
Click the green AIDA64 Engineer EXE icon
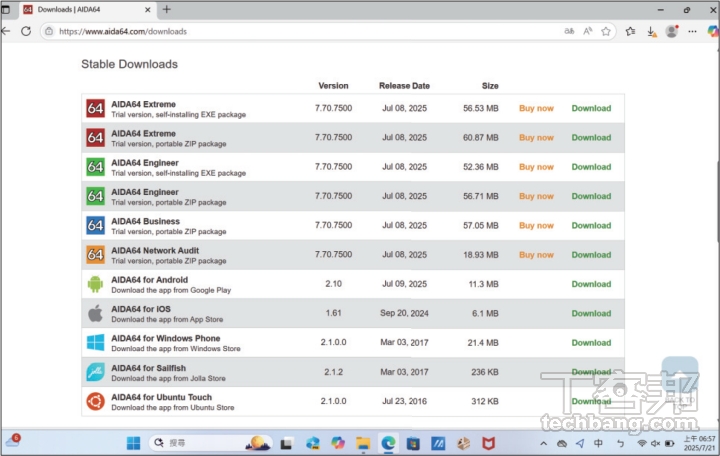tap(95, 167)
